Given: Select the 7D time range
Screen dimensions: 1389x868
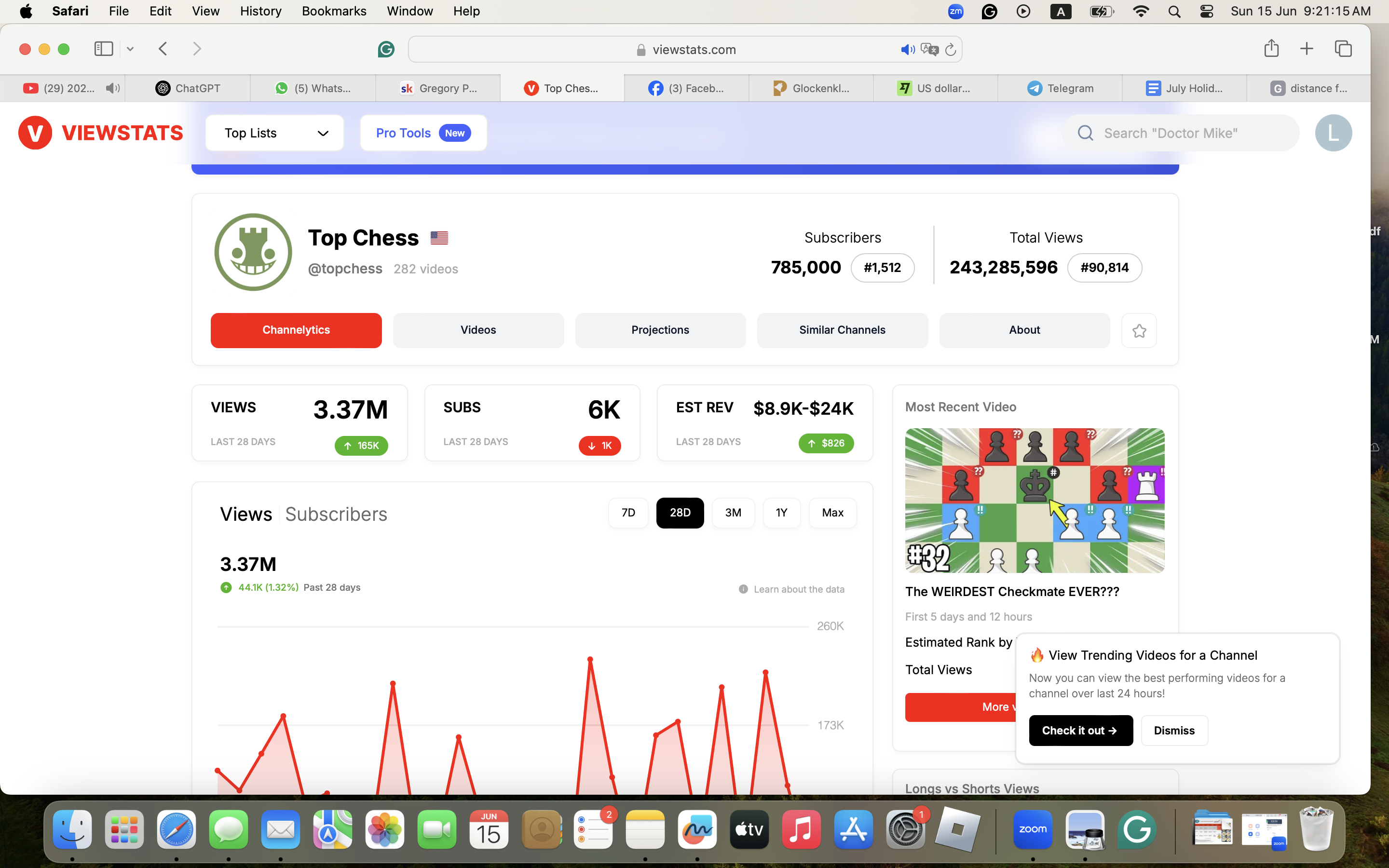Looking at the screenshot, I should click(x=628, y=512).
